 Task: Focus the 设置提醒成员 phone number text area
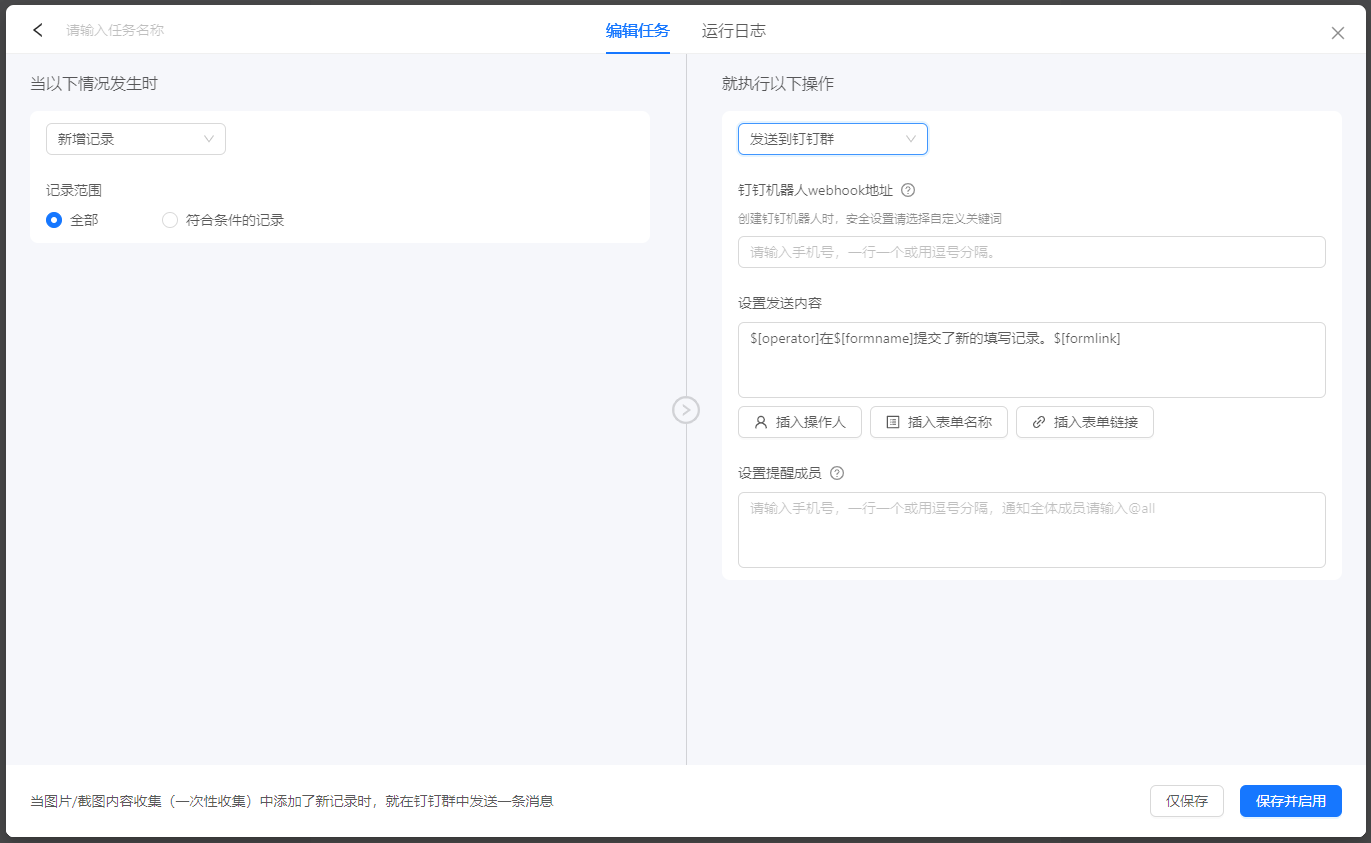tap(1032, 530)
